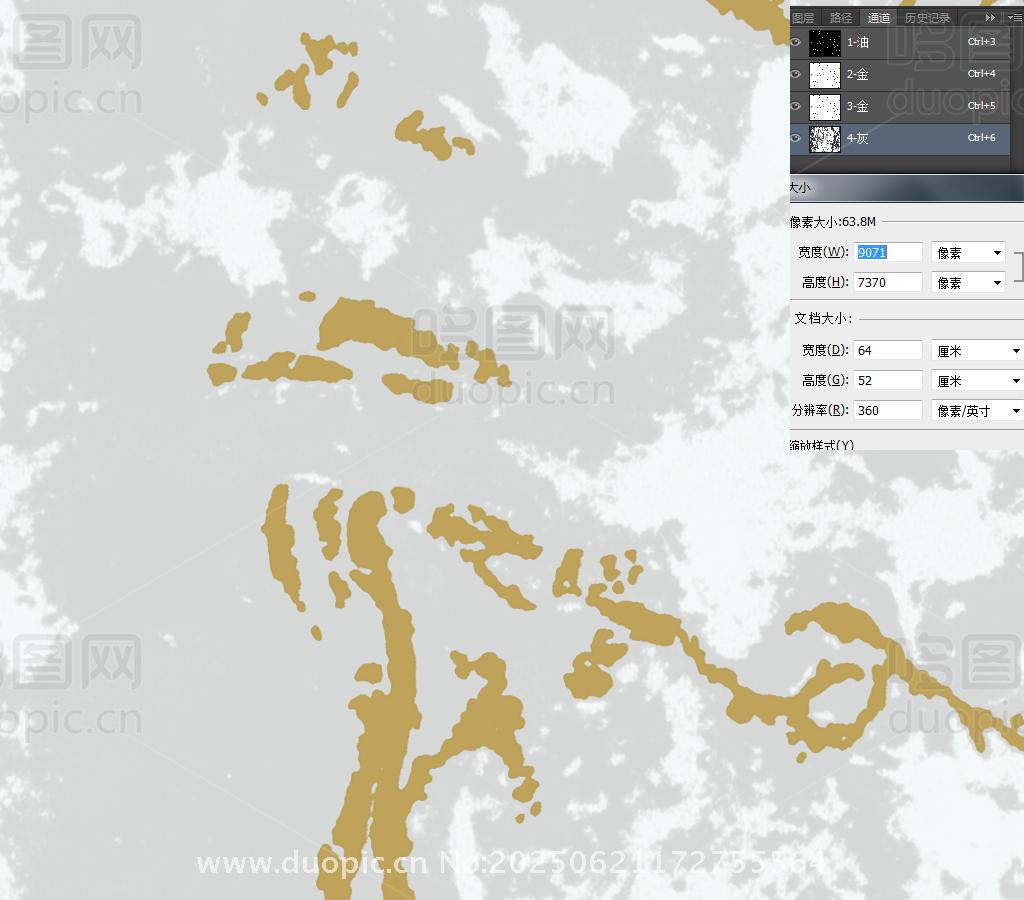The height and width of the screenshot is (900, 1024).
Task: Switch to the 历史记录 (History) tab
Action: tap(927, 18)
